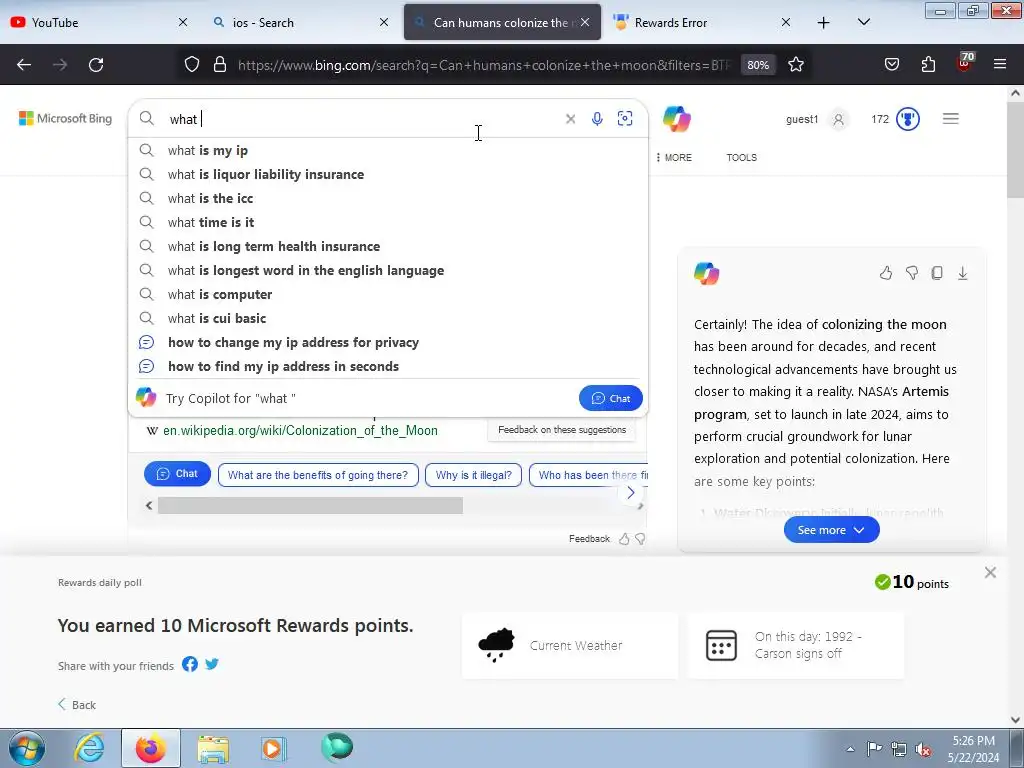Image resolution: width=1024 pixels, height=768 pixels.
Task: Select suggestion 'what is cui basic'
Action: [388, 318]
